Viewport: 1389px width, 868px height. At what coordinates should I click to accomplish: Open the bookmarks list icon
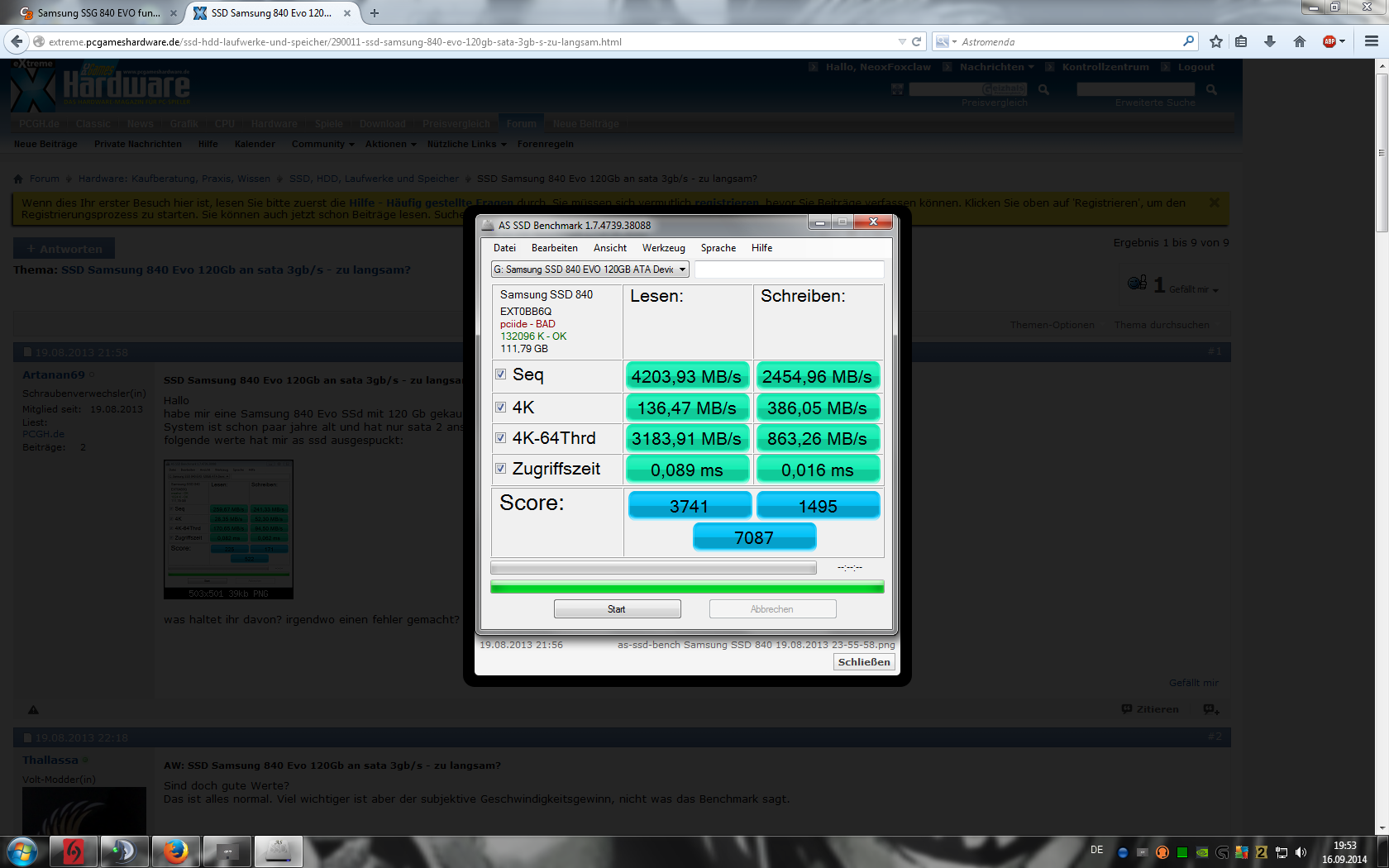(x=1241, y=41)
